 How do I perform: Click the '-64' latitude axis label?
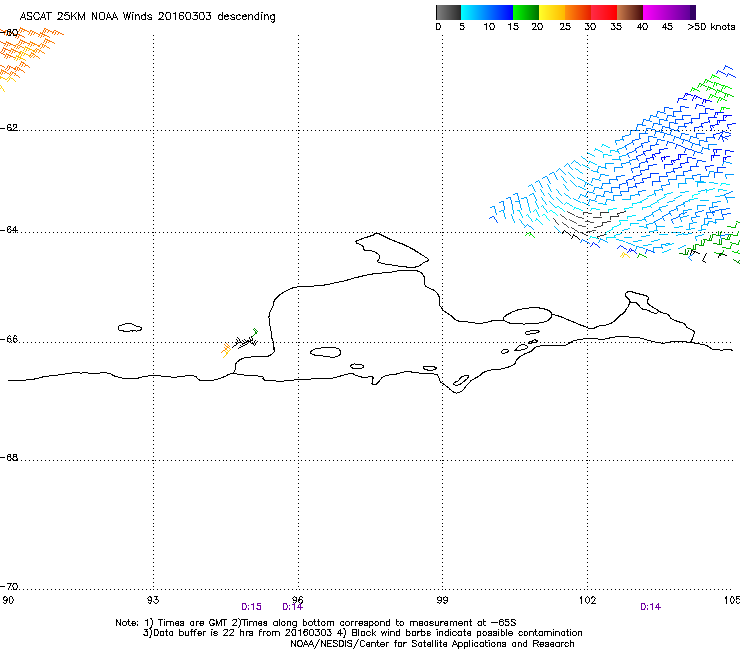click(9, 230)
